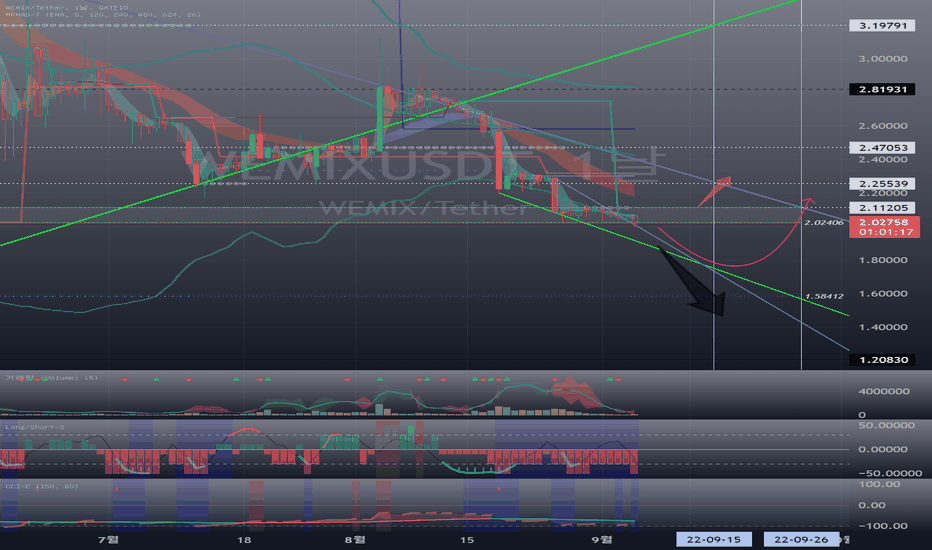Image resolution: width=932 pixels, height=550 pixels.
Task: Open the MGHAB-T EMA indicator legend
Action: (103, 15)
